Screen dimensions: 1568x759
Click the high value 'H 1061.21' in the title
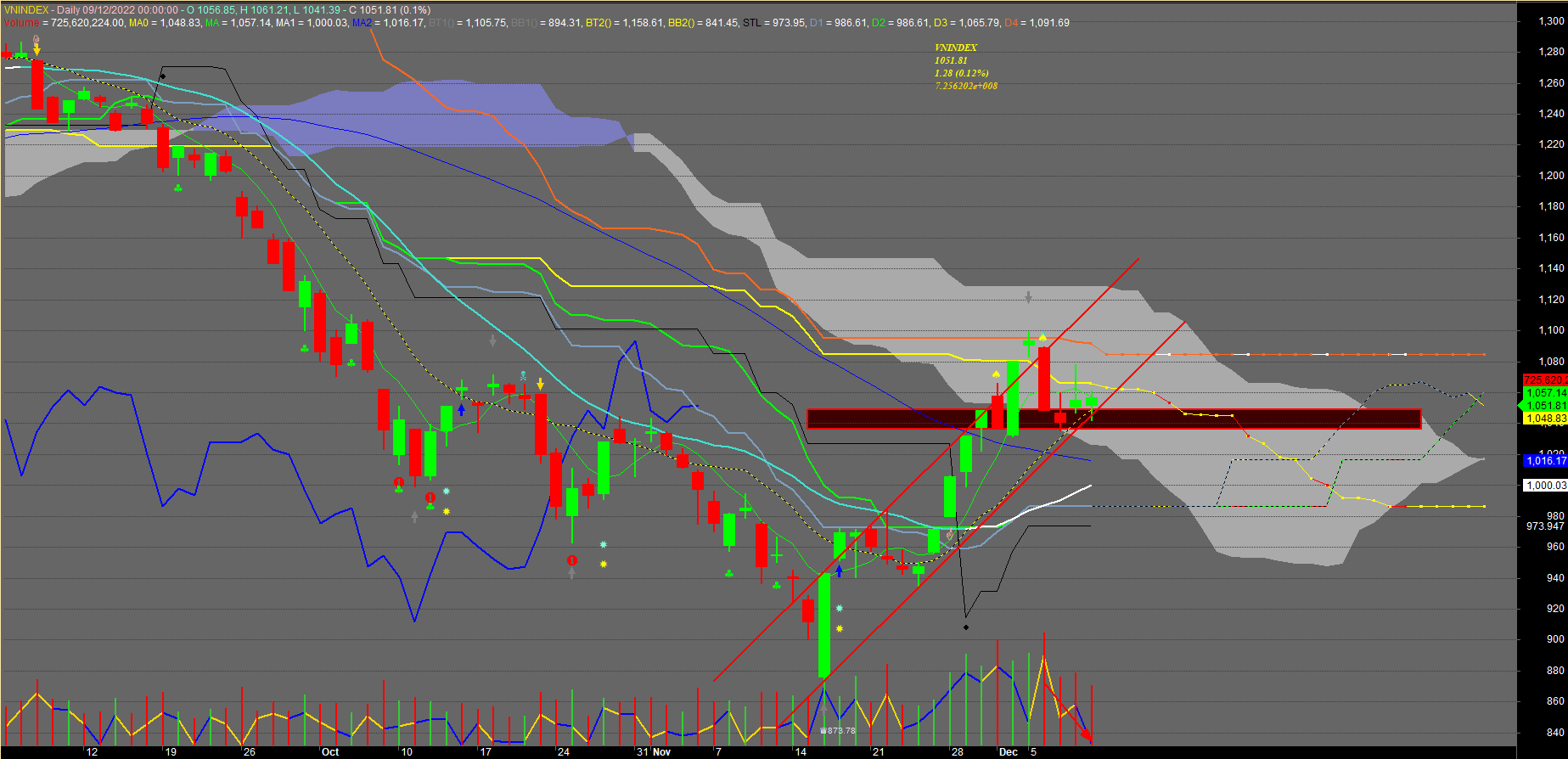click(x=266, y=10)
